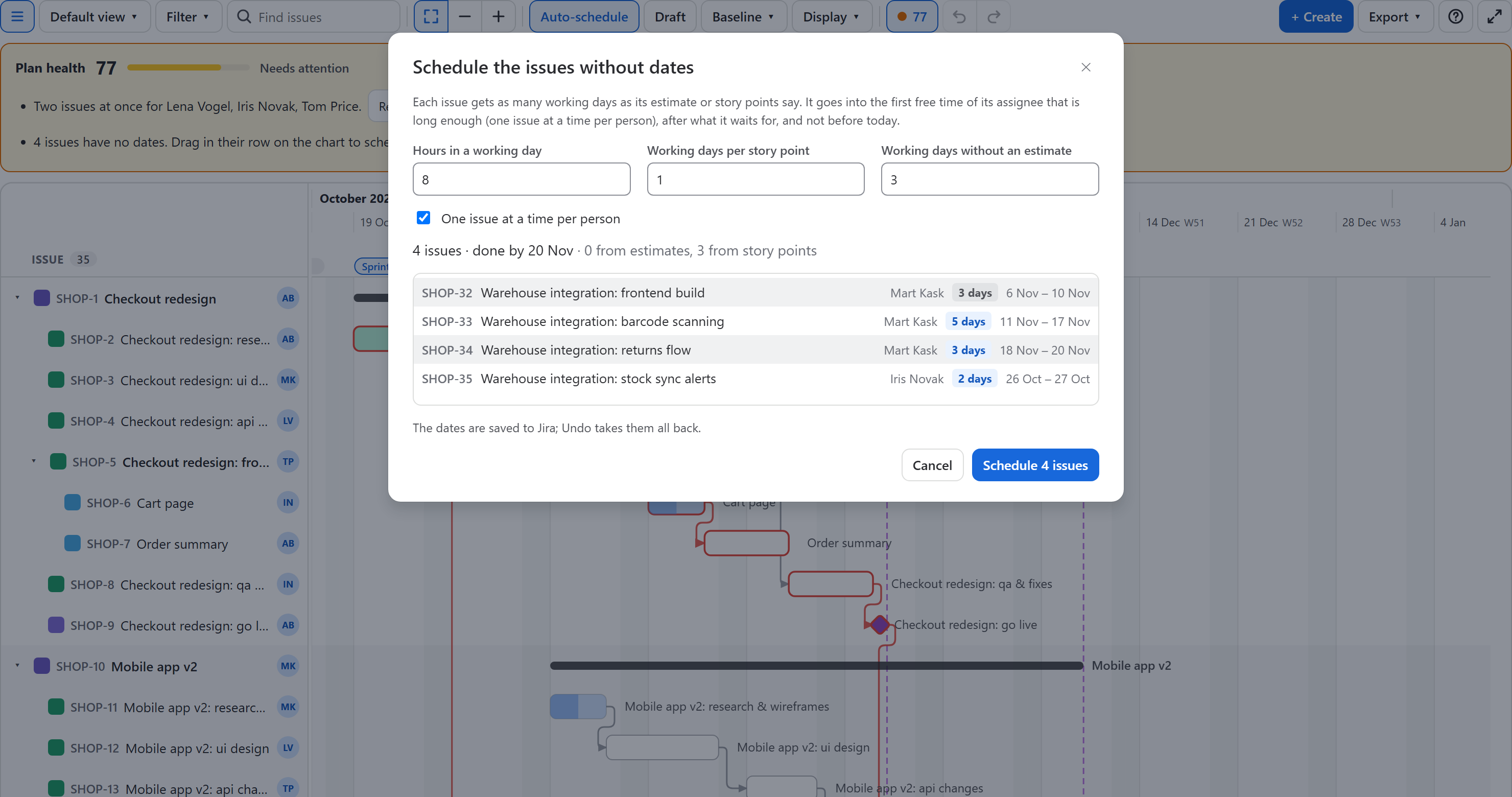The height and width of the screenshot is (797, 1512).
Task: Click the fit-to-screen zoom icon
Action: 431,16
